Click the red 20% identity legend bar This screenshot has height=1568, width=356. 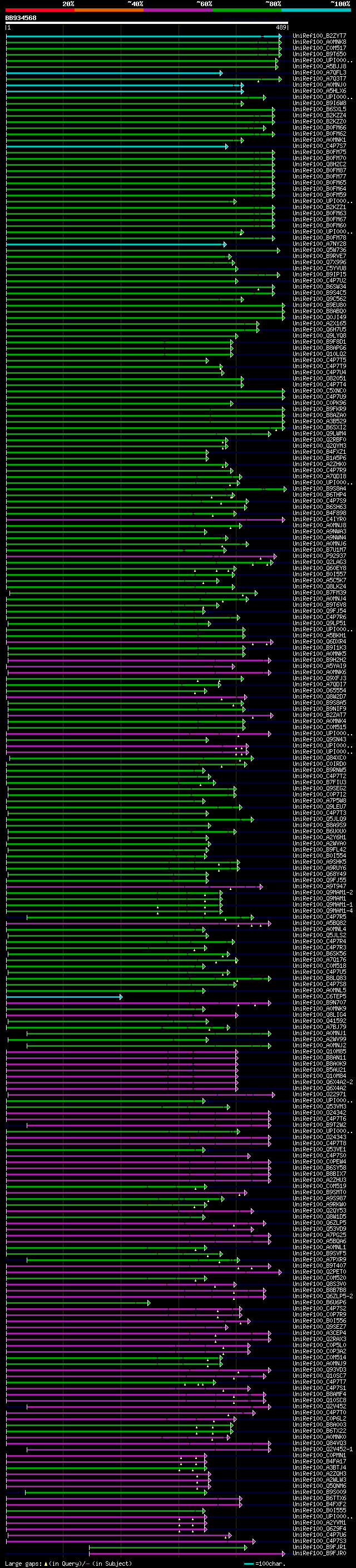39,10
